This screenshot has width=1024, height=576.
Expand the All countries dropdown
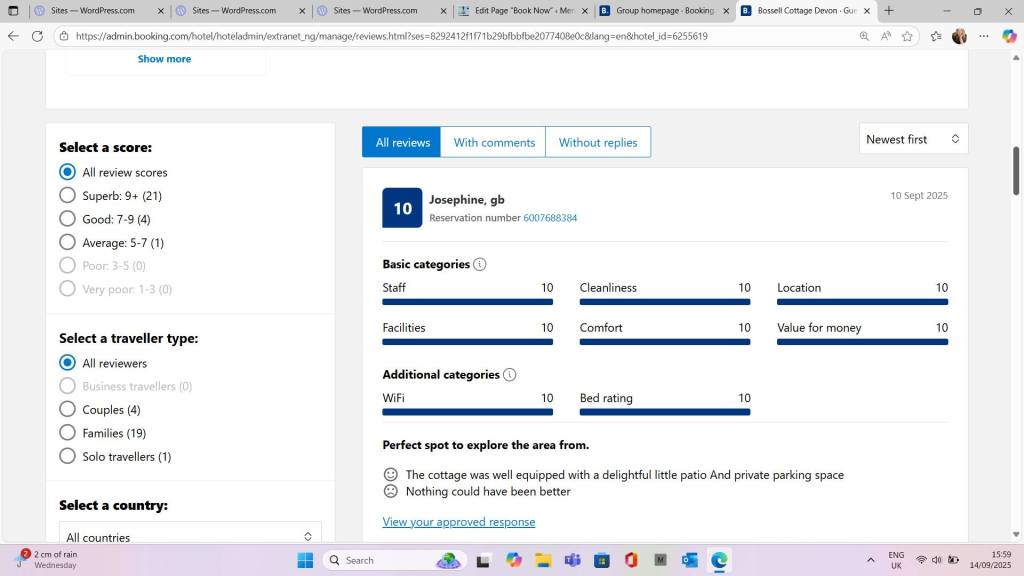pos(190,537)
